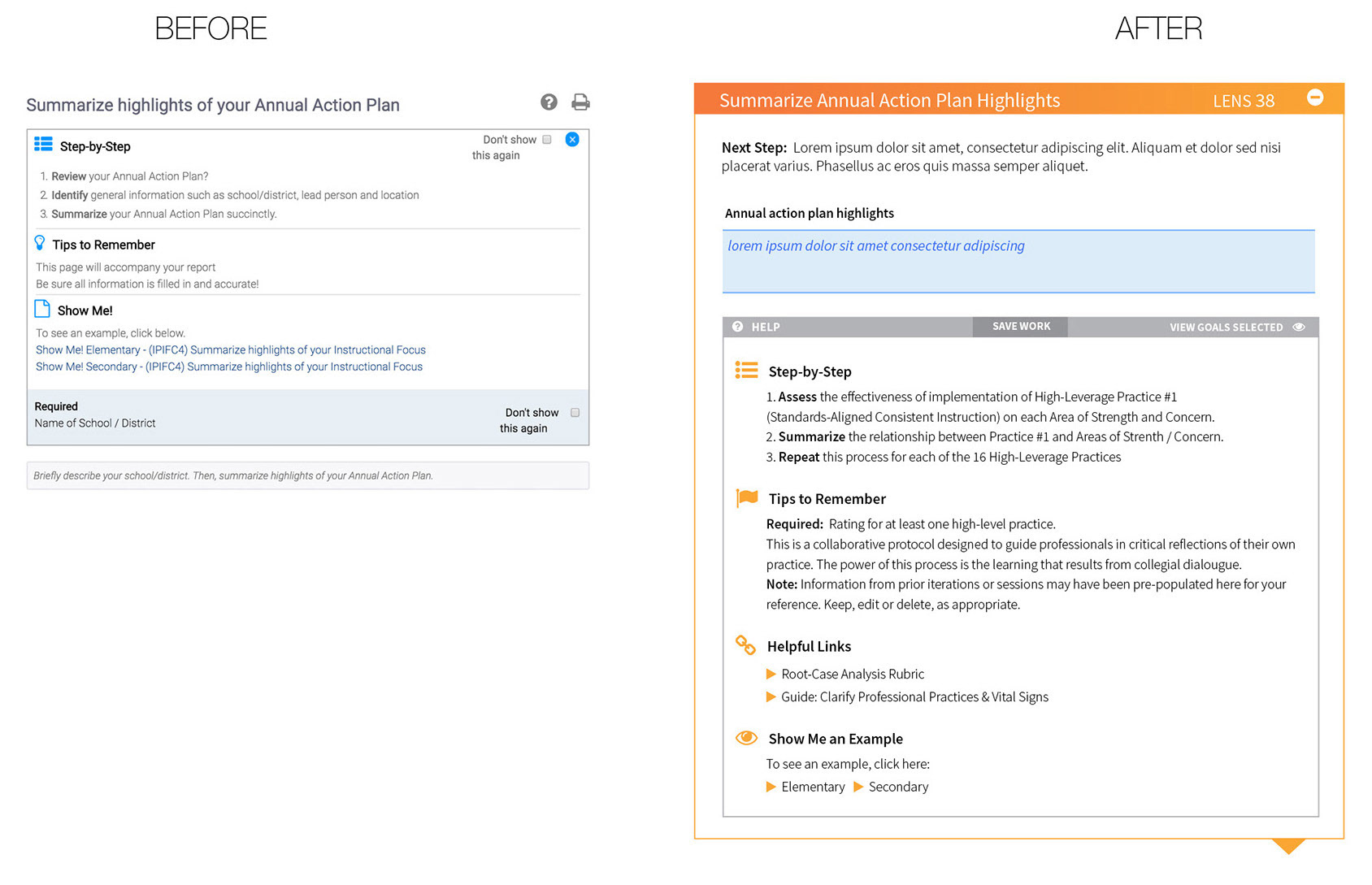The width and height of the screenshot is (1372, 885).
Task: Click the school description text field
Action: [x=308, y=476]
